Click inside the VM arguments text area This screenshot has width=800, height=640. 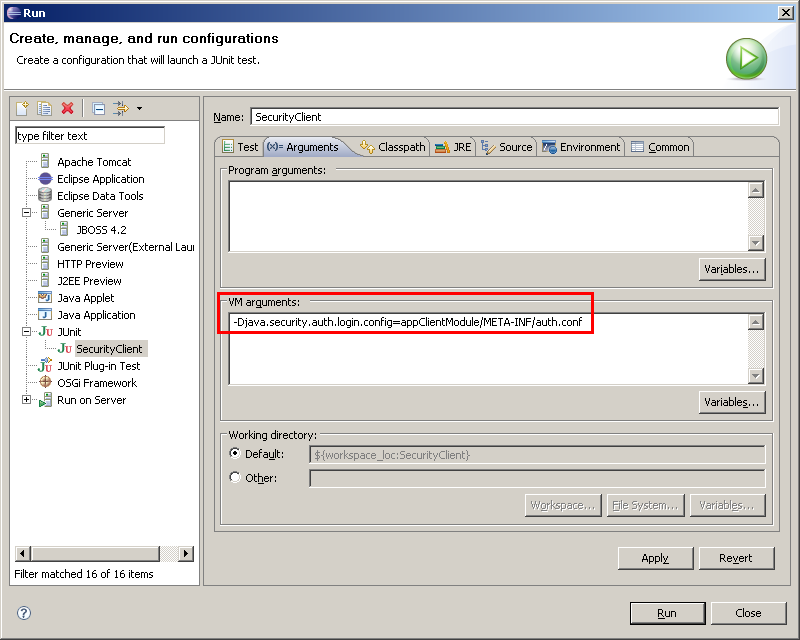[x=488, y=349]
